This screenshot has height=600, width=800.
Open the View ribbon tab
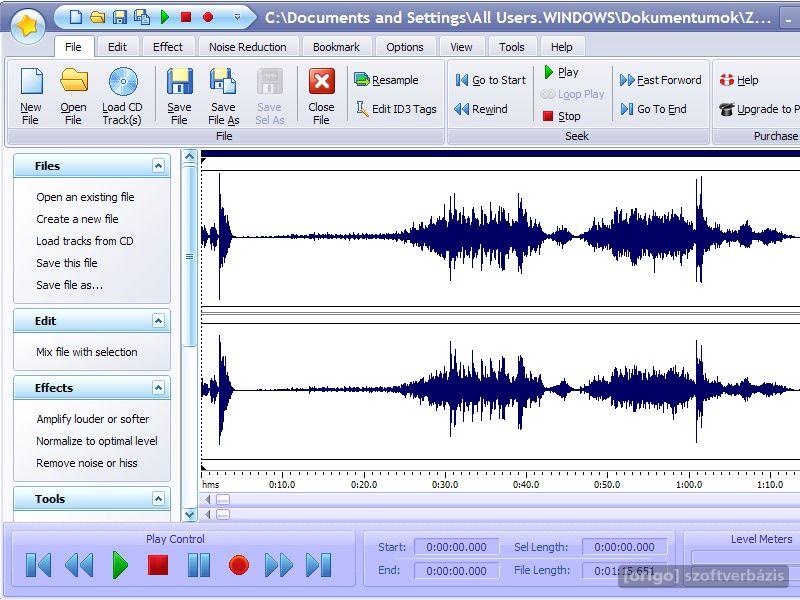461,47
